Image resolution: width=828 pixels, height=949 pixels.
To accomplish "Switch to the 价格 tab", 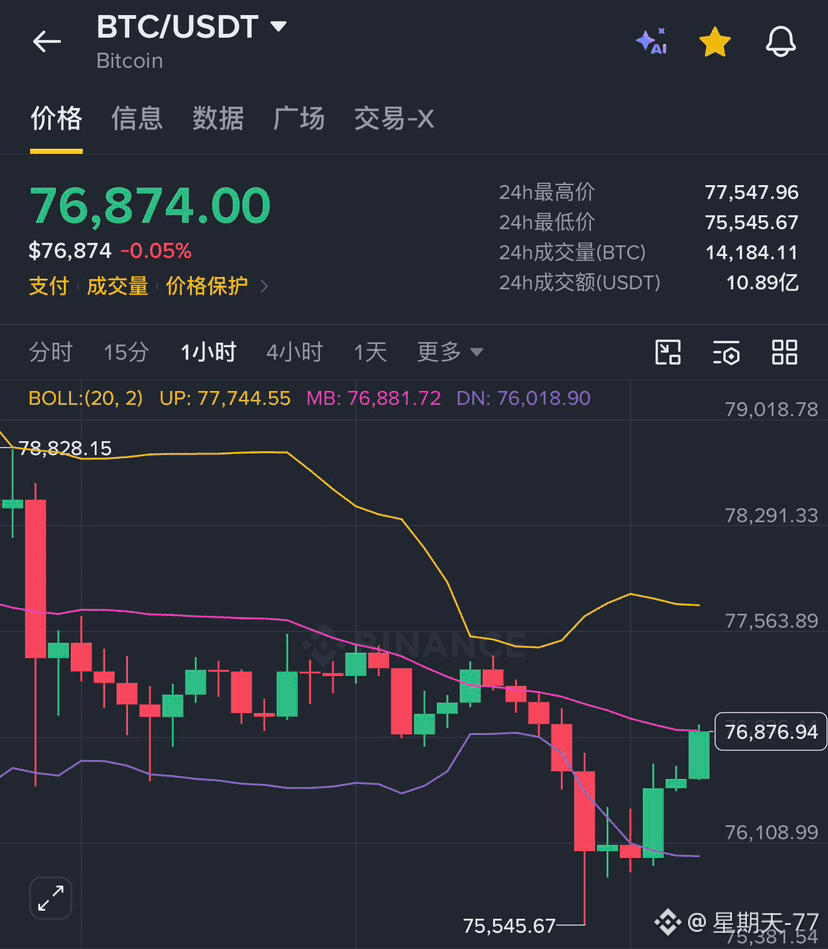I will tap(56, 118).
